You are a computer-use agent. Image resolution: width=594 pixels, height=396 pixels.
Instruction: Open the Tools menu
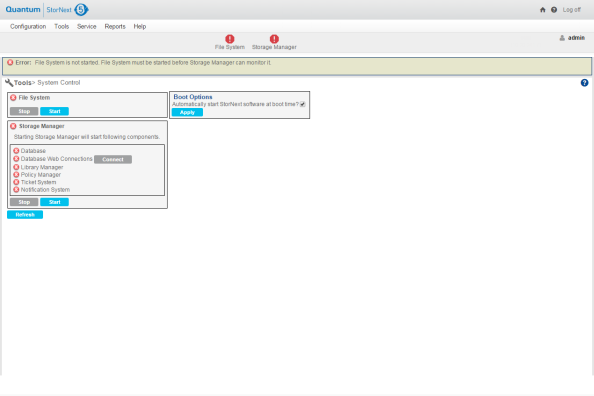tap(61, 27)
